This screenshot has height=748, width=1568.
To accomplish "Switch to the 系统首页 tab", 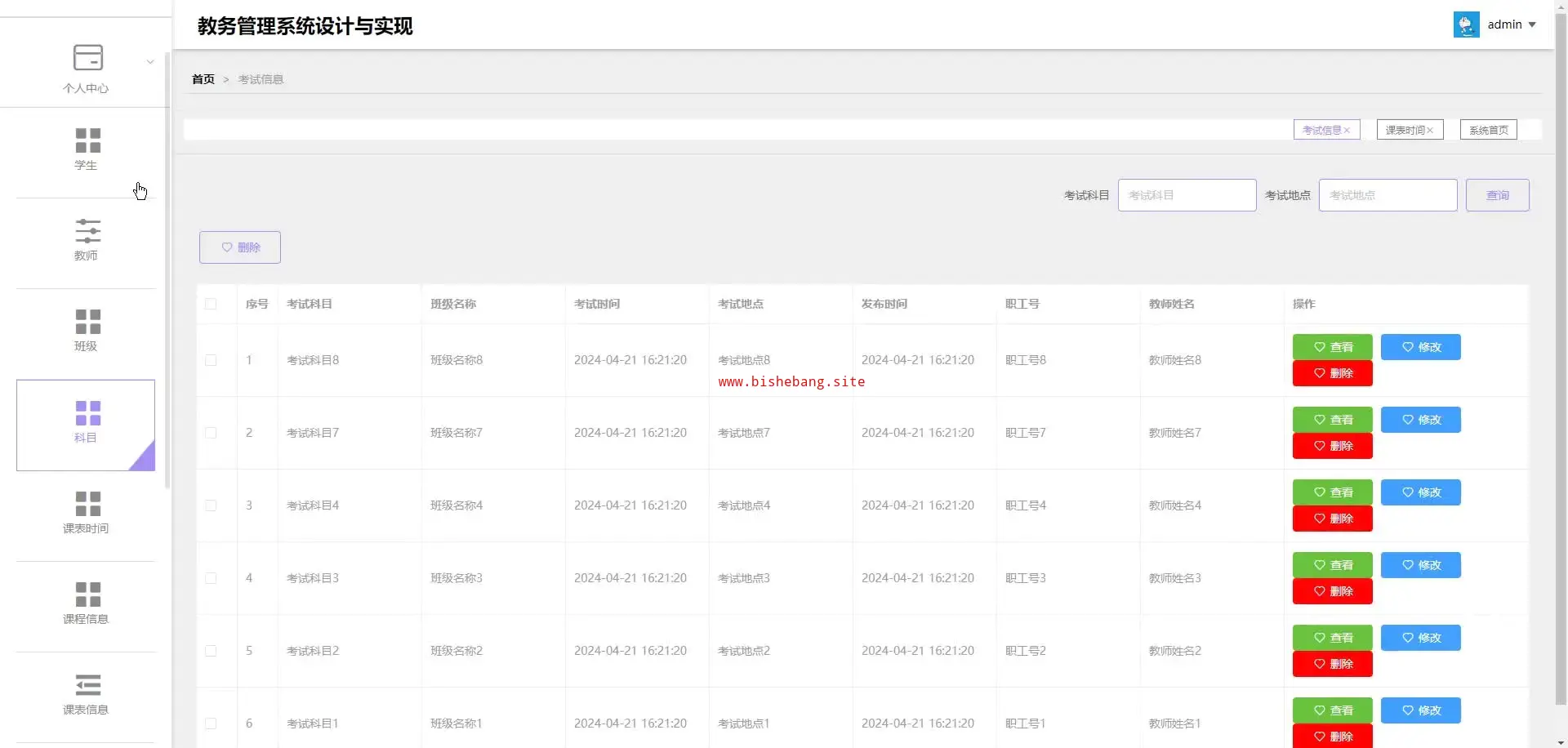I will pyautogui.click(x=1488, y=130).
